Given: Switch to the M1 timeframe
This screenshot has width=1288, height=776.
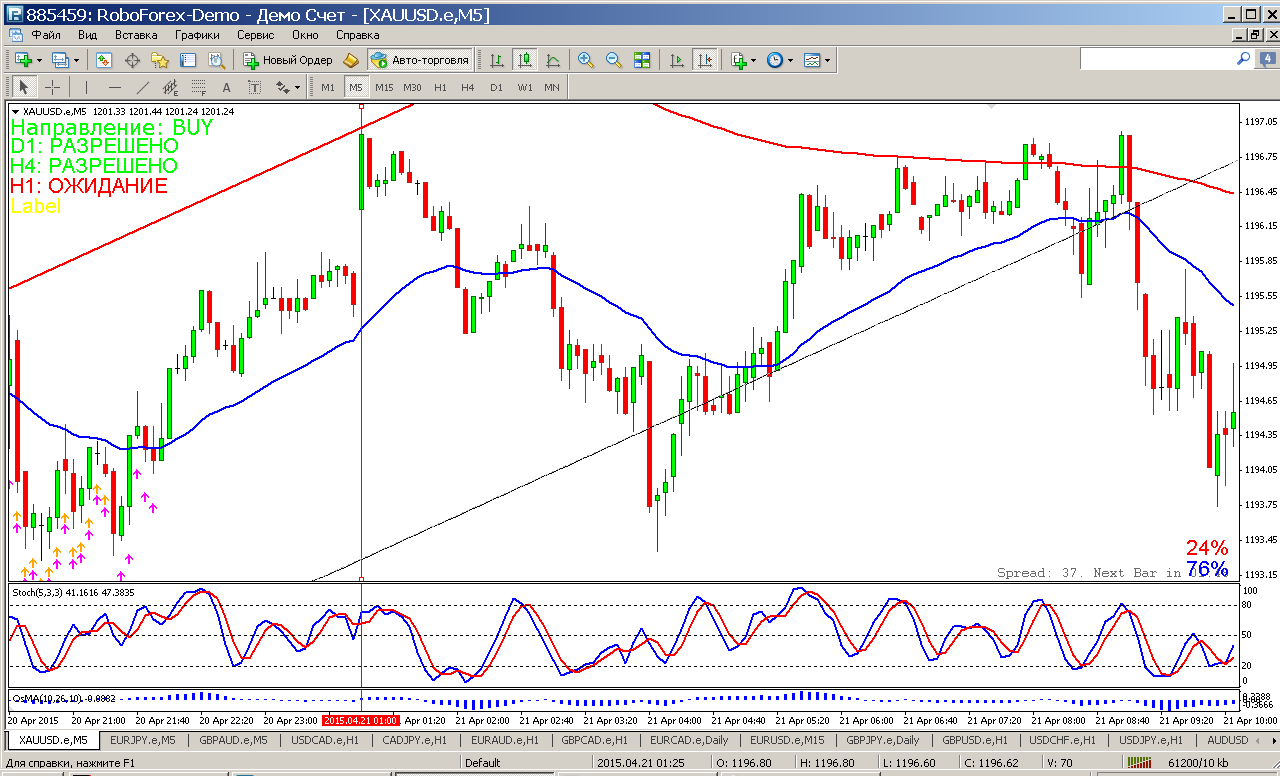Looking at the screenshot, I should [x=328, y=87].
